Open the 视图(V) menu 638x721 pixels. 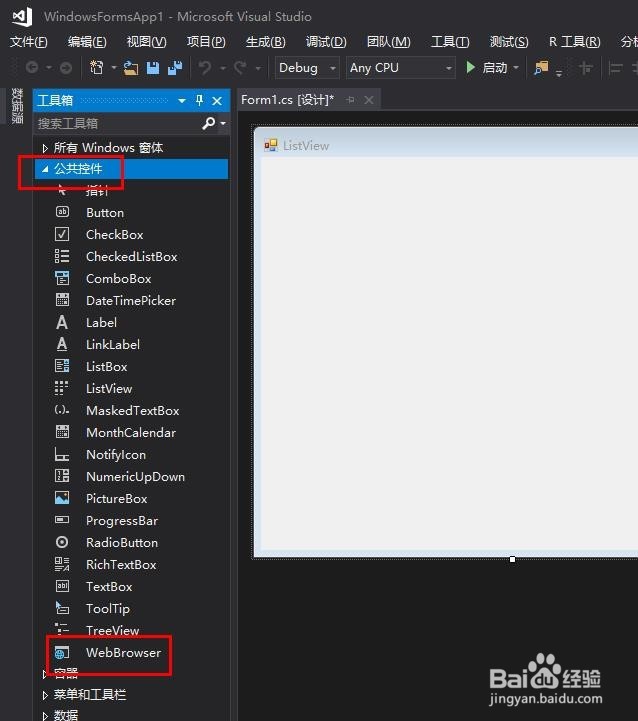(x=146, y=42)
